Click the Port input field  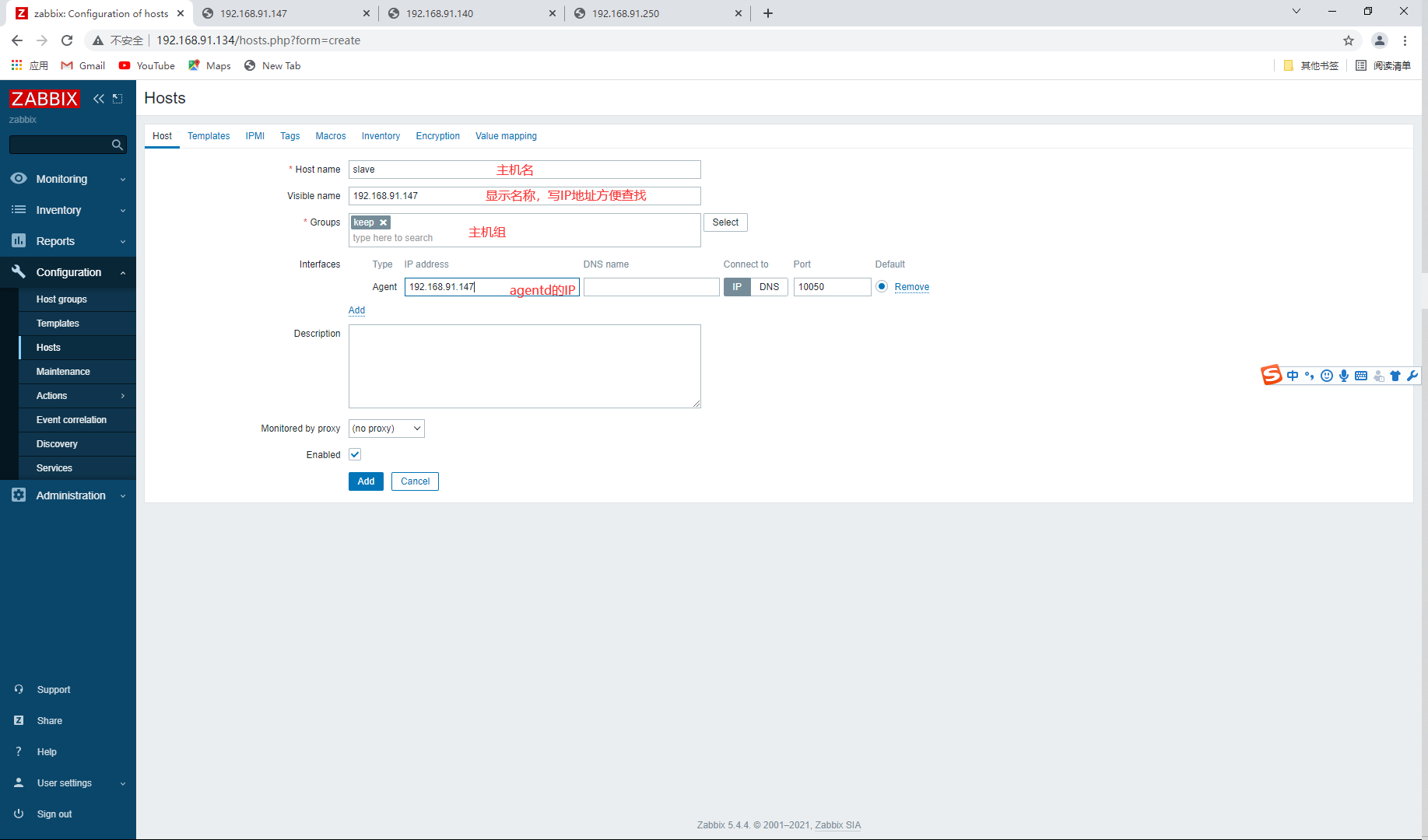(832, 287)
